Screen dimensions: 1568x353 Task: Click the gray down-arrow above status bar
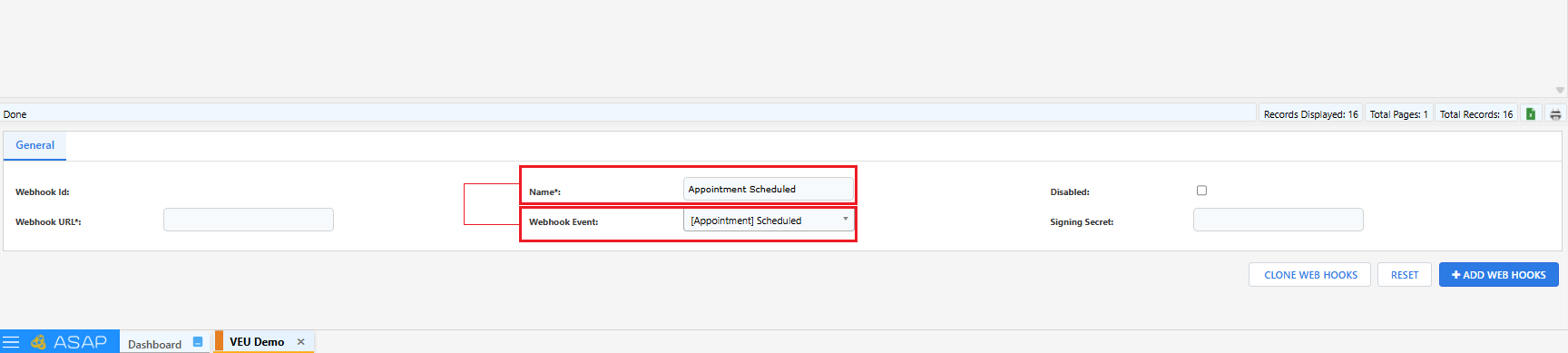[x=1560, y=90]
